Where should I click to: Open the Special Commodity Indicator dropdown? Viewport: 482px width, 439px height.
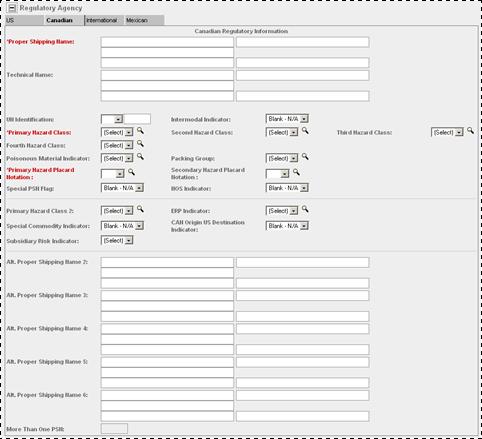click(122, 226)
